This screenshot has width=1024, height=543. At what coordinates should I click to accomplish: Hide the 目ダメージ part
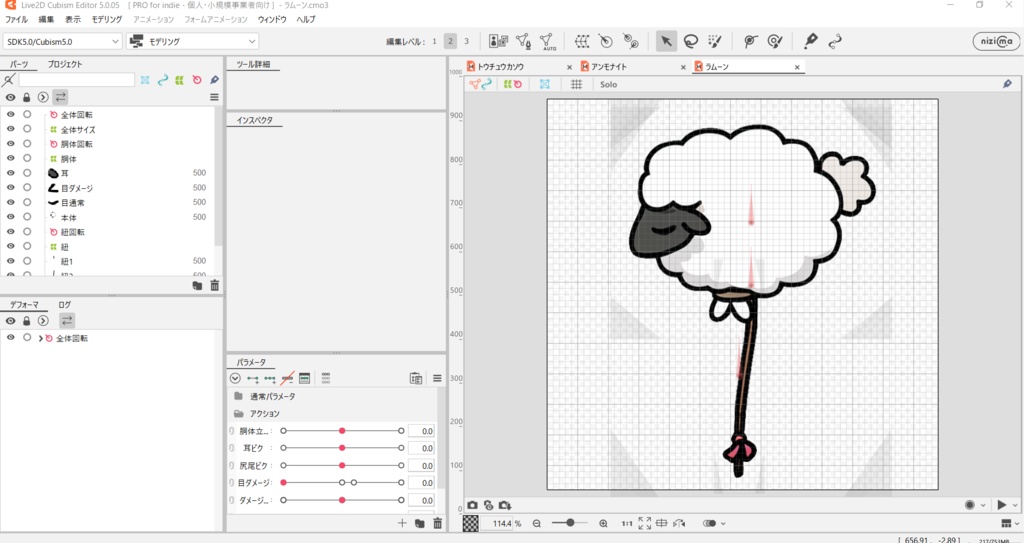[x=10, y=188]
